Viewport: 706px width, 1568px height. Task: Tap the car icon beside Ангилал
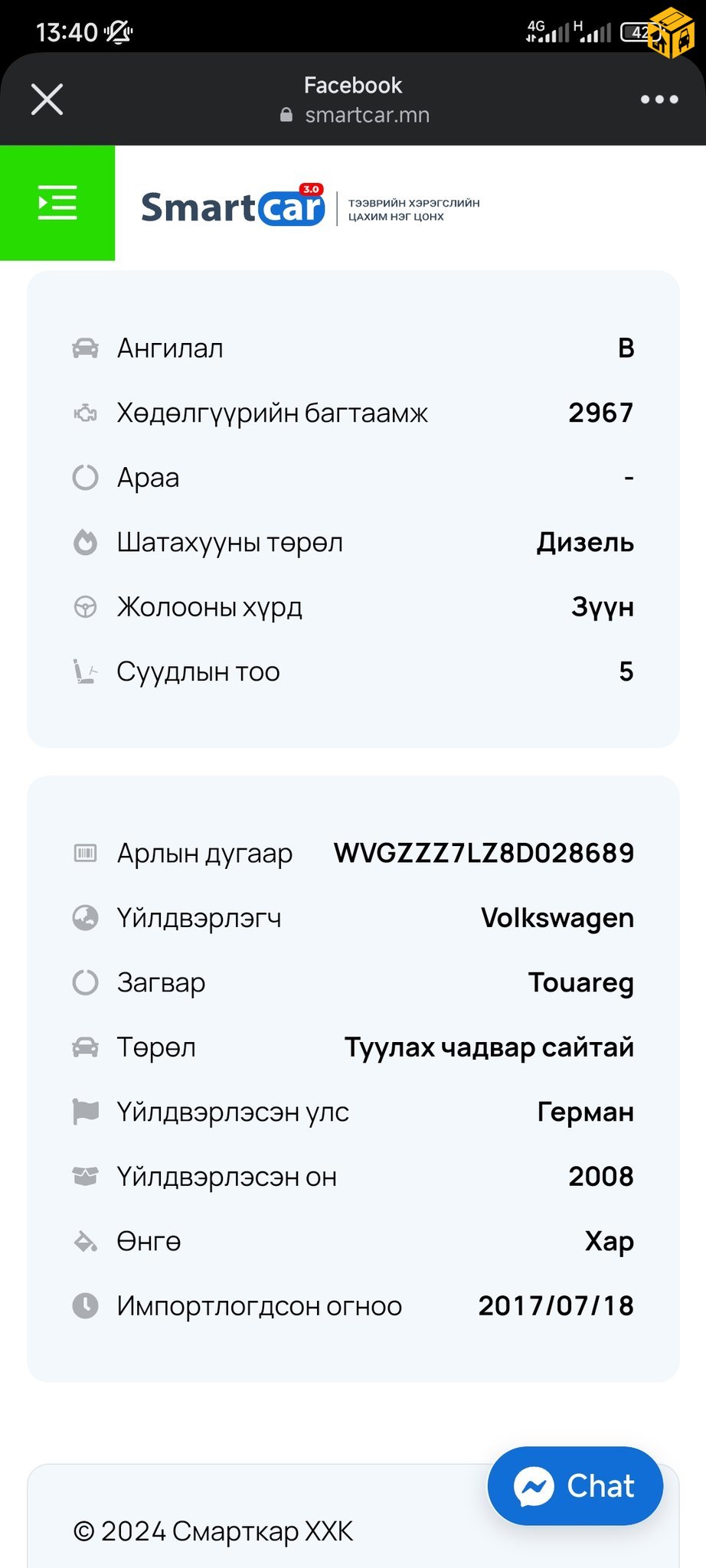(85, 348)
